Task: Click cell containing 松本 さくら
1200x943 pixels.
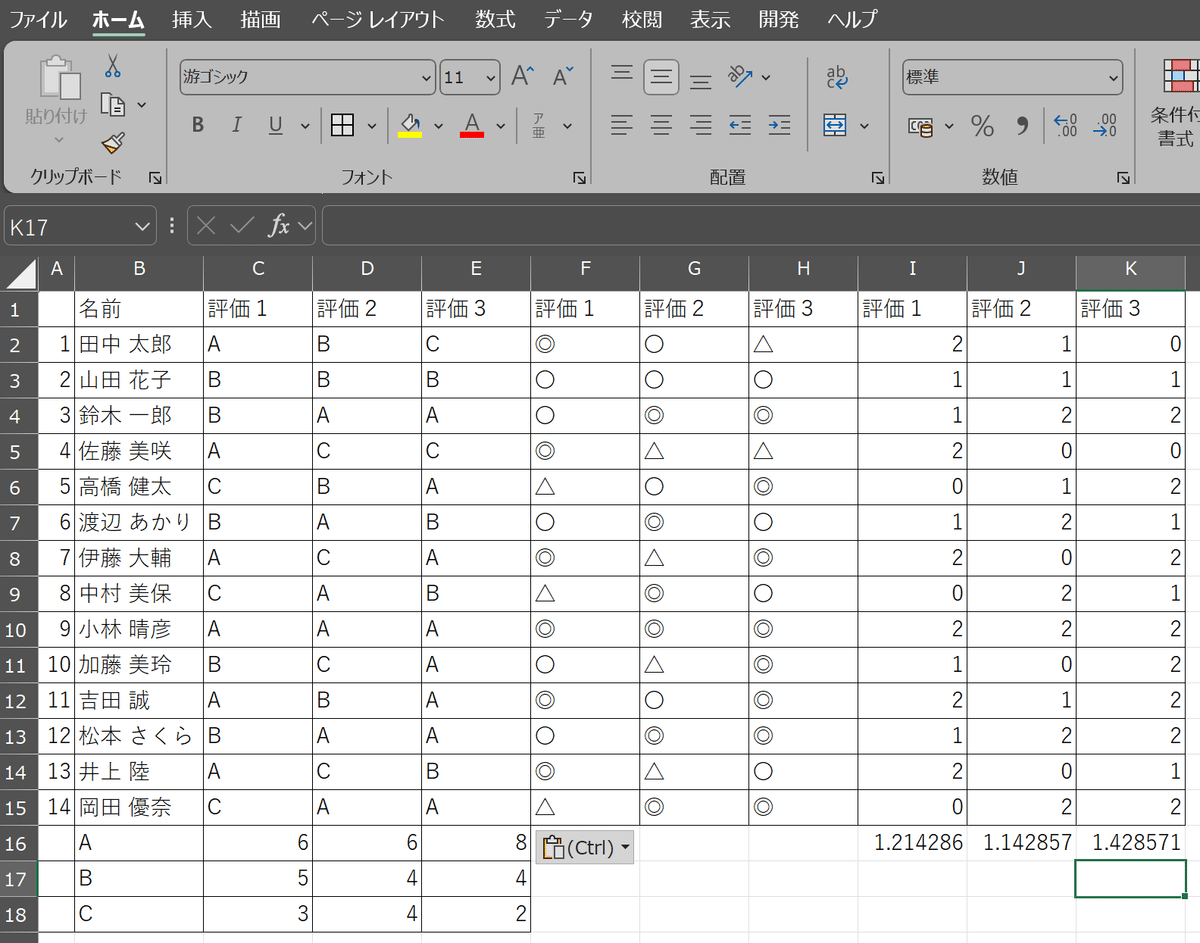Action: click(139, 736)
